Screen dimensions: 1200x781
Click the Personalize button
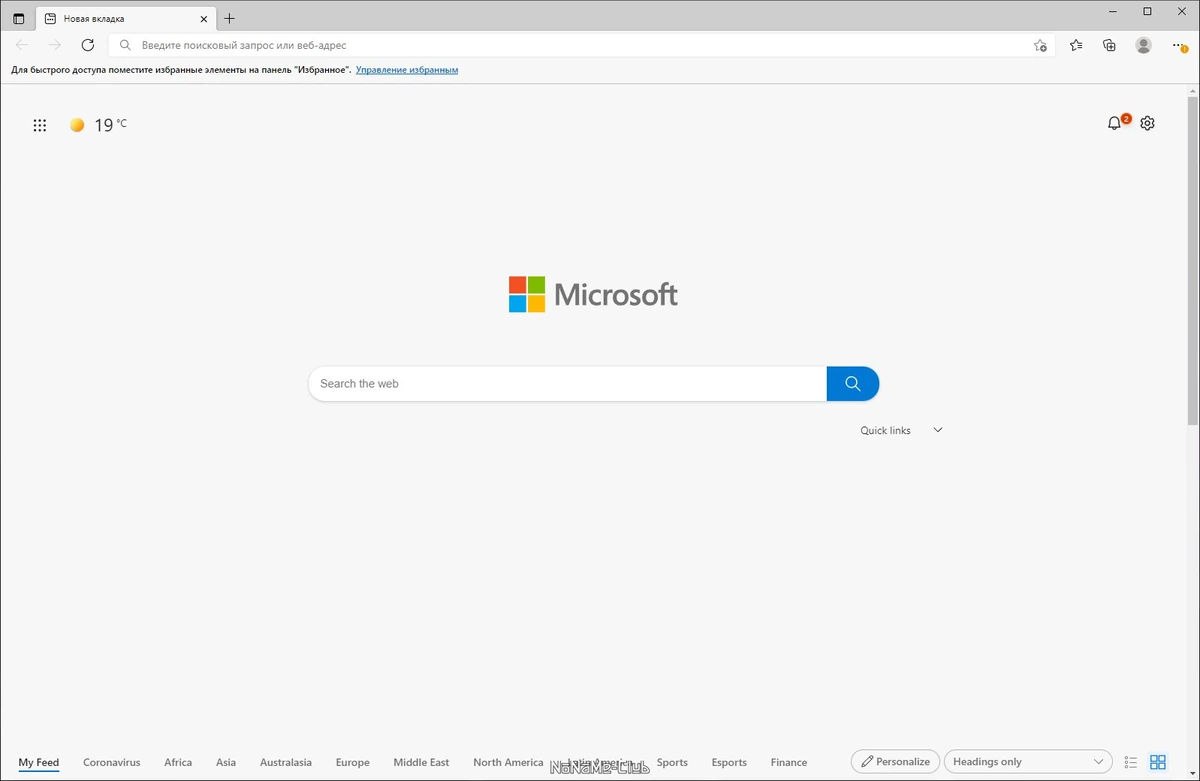[x=895, y=762]
